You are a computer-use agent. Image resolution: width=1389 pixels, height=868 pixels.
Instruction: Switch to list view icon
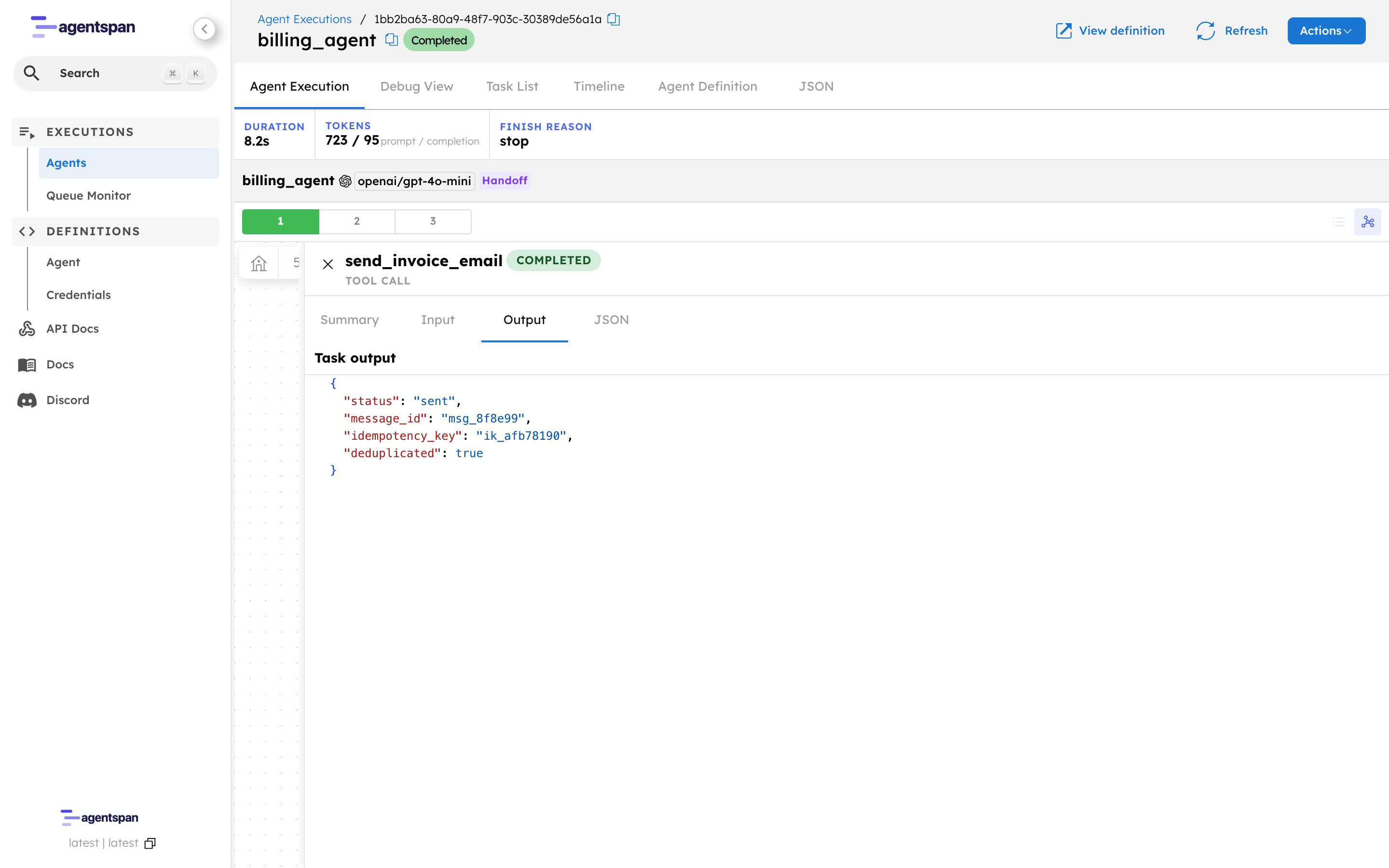(1339, 222)
